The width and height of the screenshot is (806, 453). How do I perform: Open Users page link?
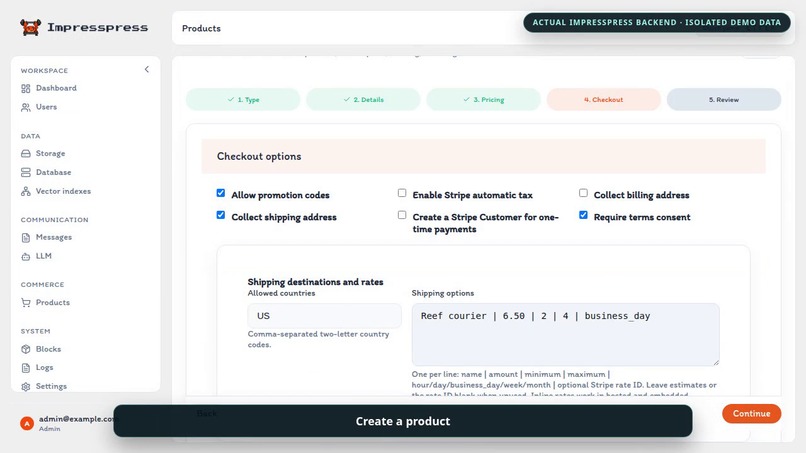pyautogui.click(x=46, y=107)
